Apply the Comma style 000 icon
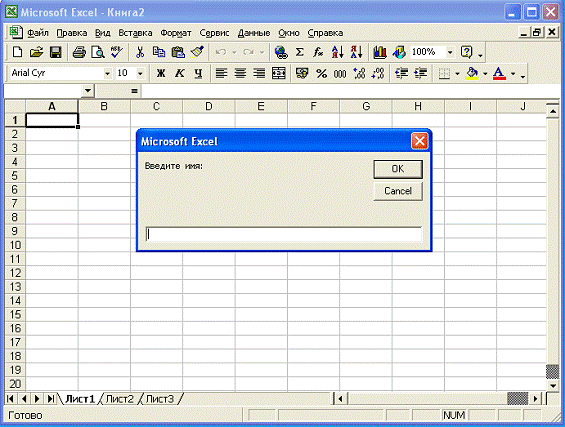The height and width of the screenshot is (427, 565). tap(340, 74)
